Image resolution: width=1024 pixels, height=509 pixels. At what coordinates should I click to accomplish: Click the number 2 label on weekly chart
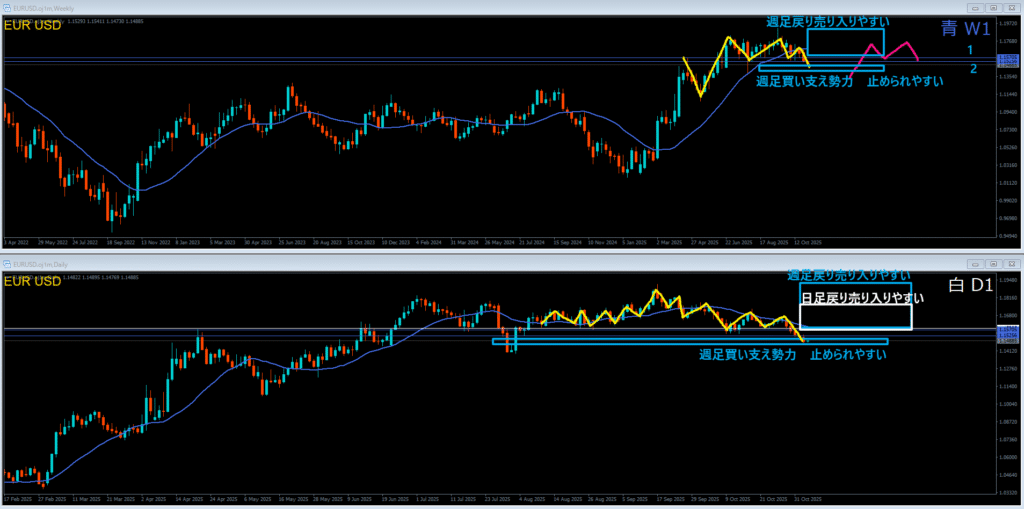click(x=973, y=68)
